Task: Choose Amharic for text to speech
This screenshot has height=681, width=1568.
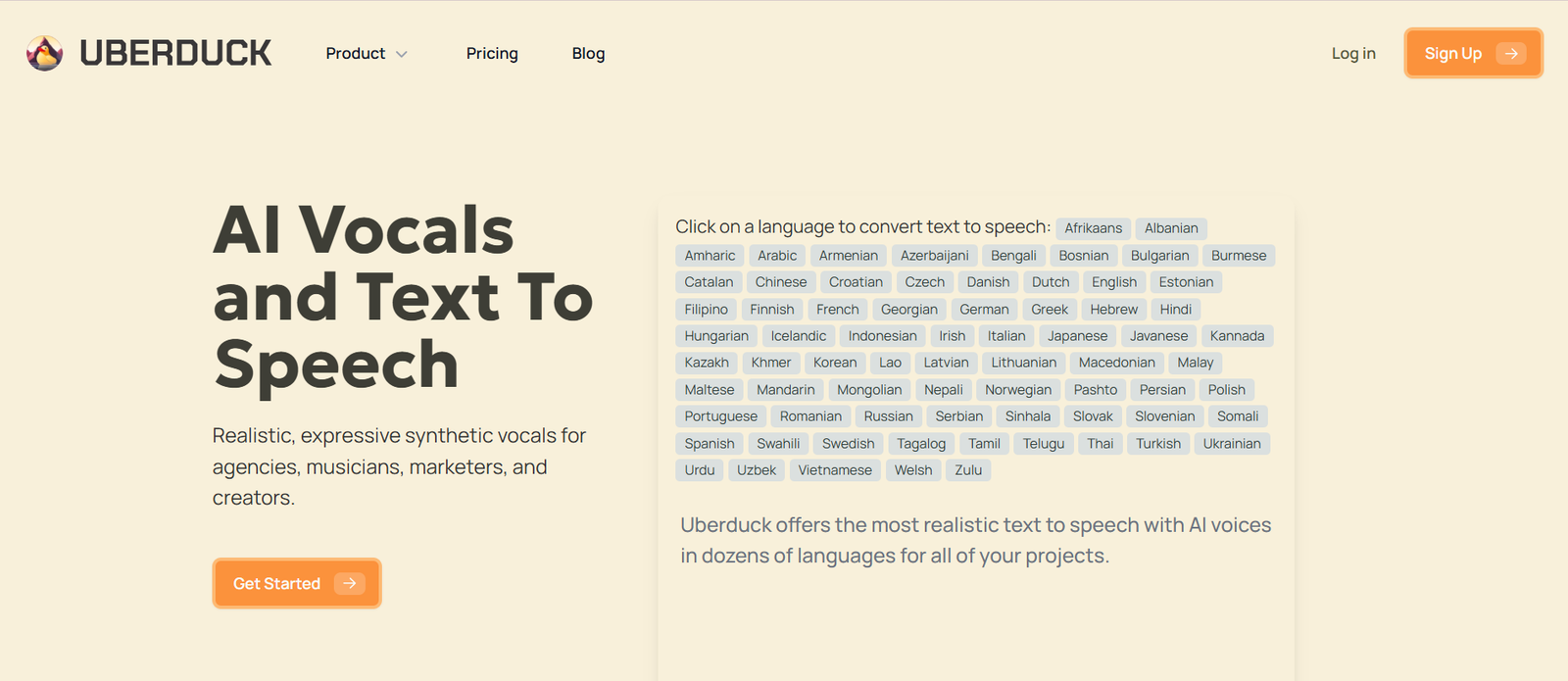Action: 710,256
